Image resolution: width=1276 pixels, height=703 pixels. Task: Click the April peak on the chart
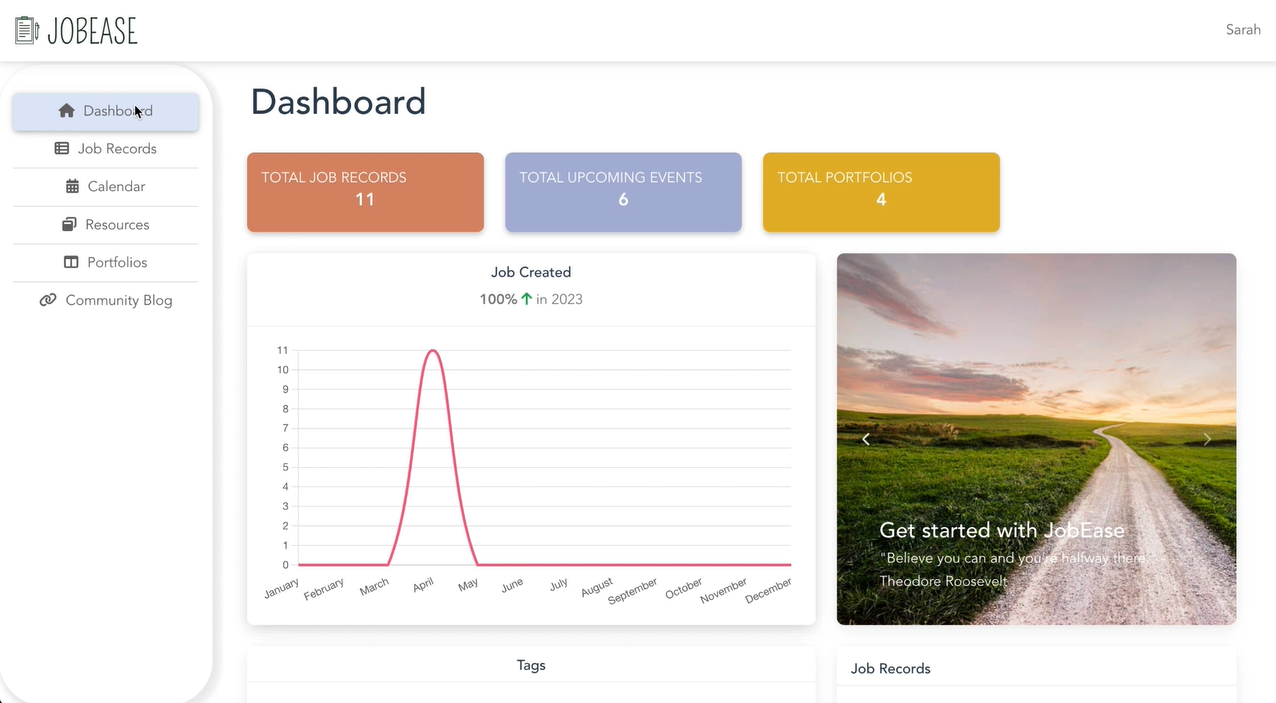(x=432, y=351)
